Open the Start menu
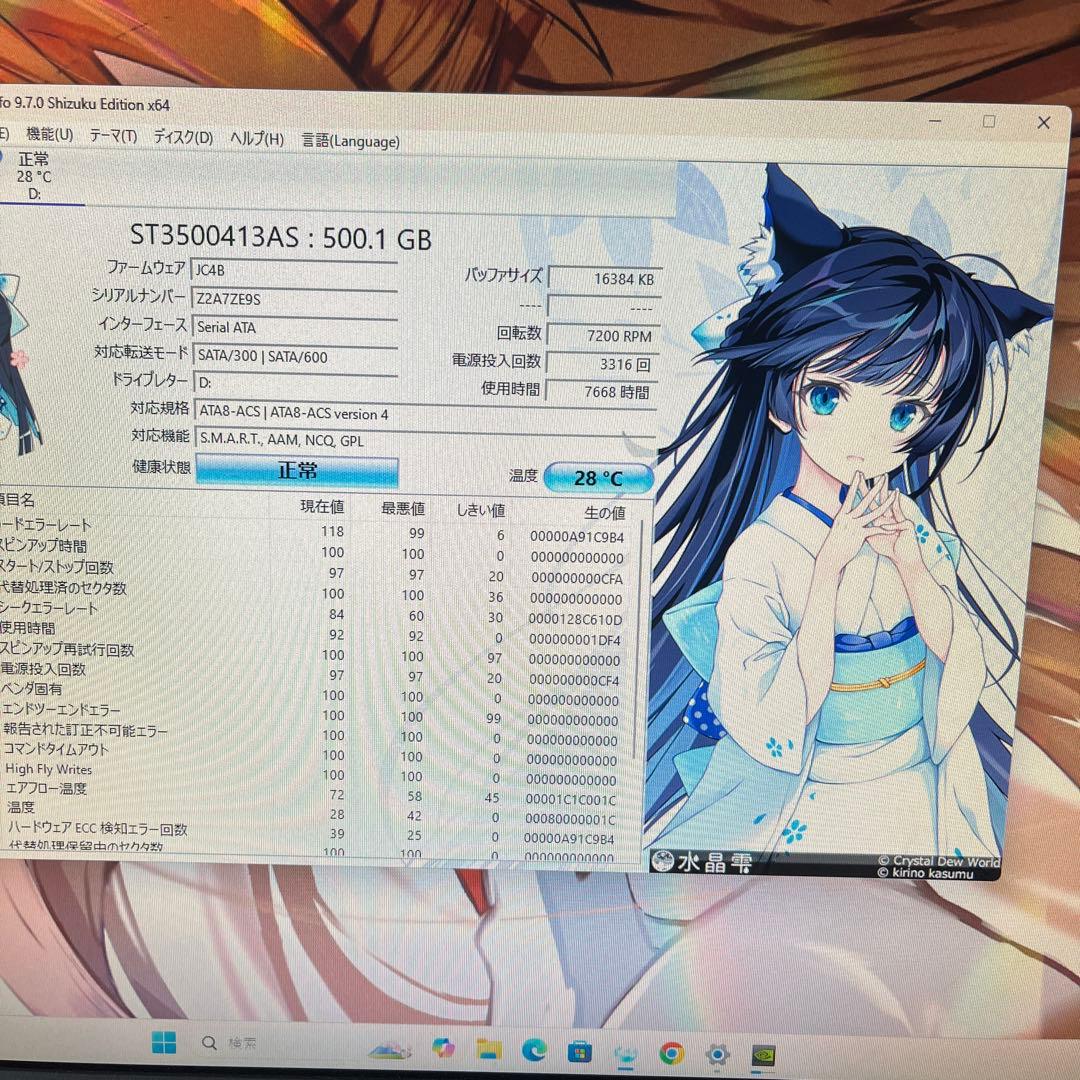The height and width of the screenshot is (1080, 1080). 163,1043
